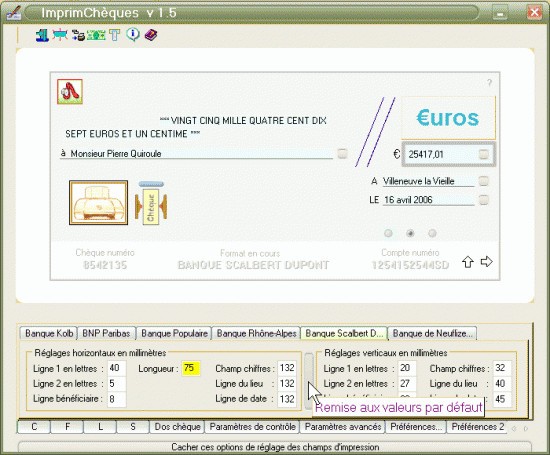Click the account number 125415254SD
The width and height of the screenshot is (550, 455).
pyautogui.click(x=410, y=265)
